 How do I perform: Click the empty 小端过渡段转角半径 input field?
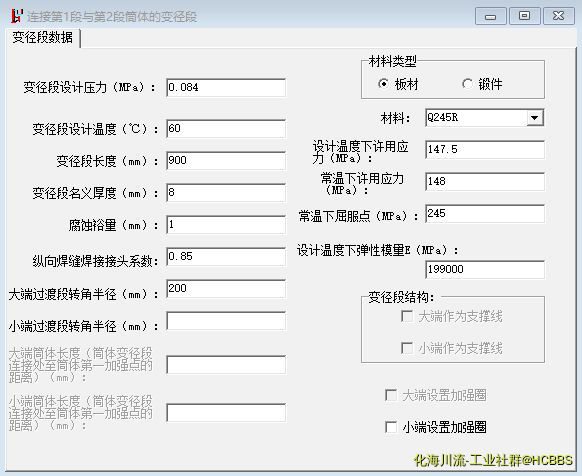tap(226, 321)
